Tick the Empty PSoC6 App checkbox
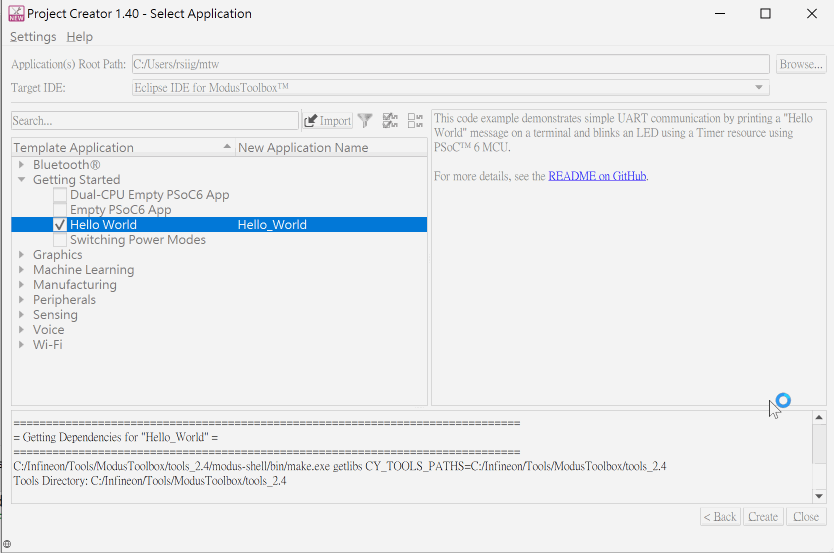The width and height of the screenshot is (834, 553). (60, 210)
